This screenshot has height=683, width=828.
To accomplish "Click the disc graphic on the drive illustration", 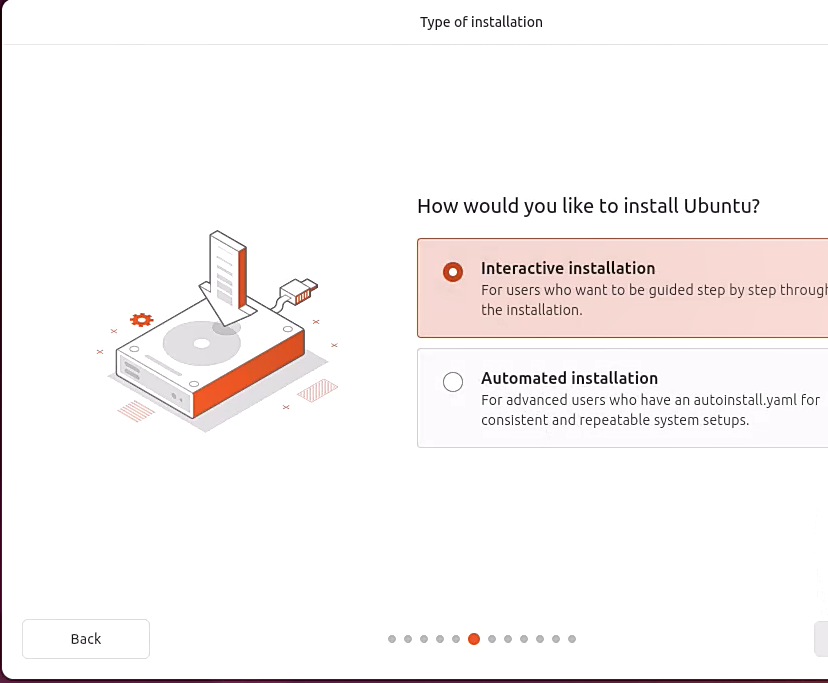I will pos(200,345).
